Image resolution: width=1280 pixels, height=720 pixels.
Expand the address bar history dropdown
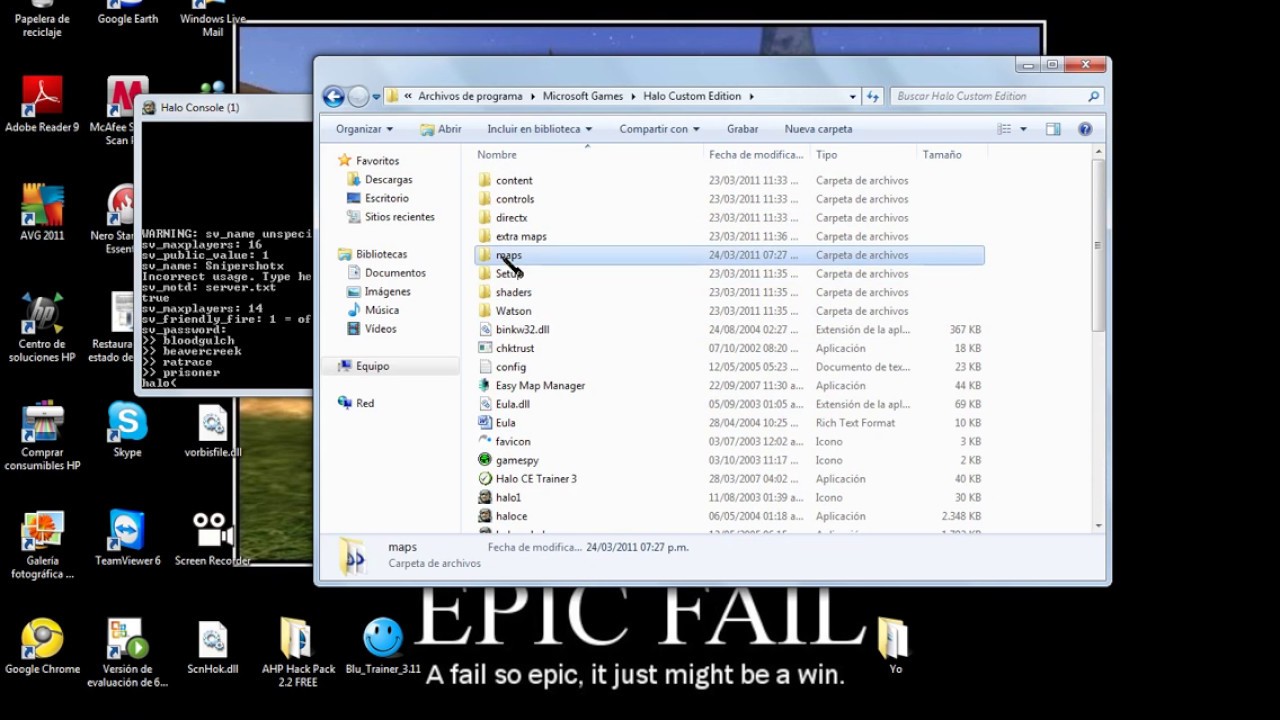coord(853,96)
